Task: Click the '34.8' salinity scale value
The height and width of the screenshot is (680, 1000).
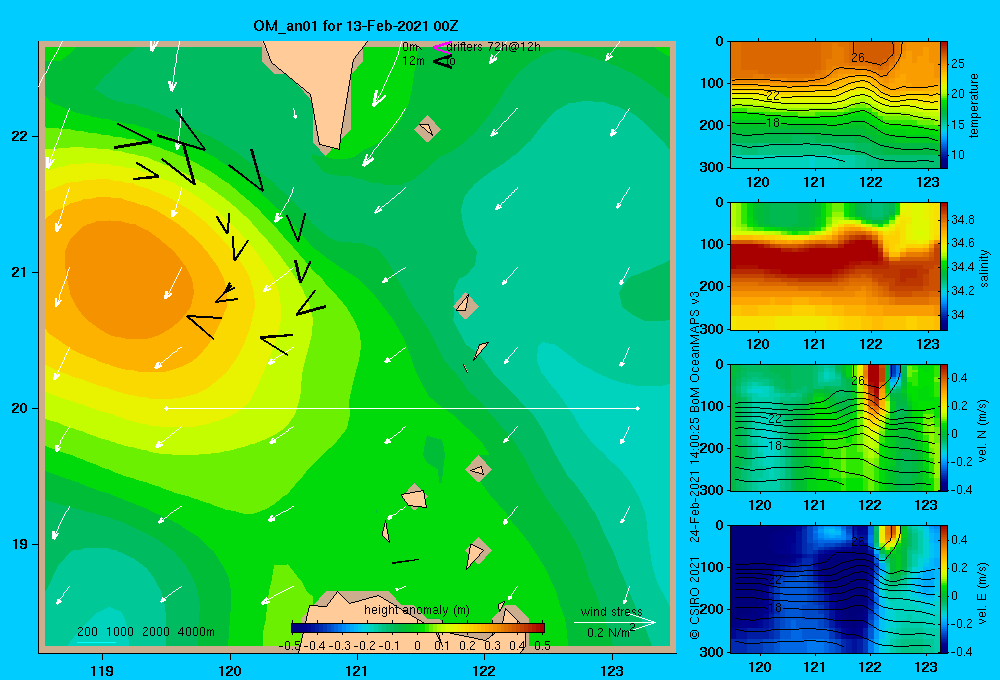Action: point(963,219)
